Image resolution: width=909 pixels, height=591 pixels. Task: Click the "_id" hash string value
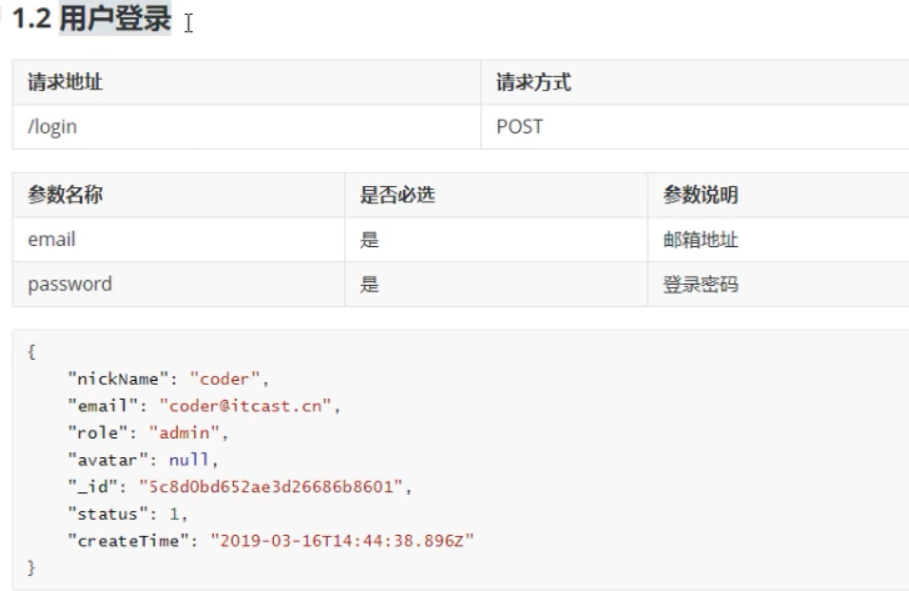click(x=277, y=487)
